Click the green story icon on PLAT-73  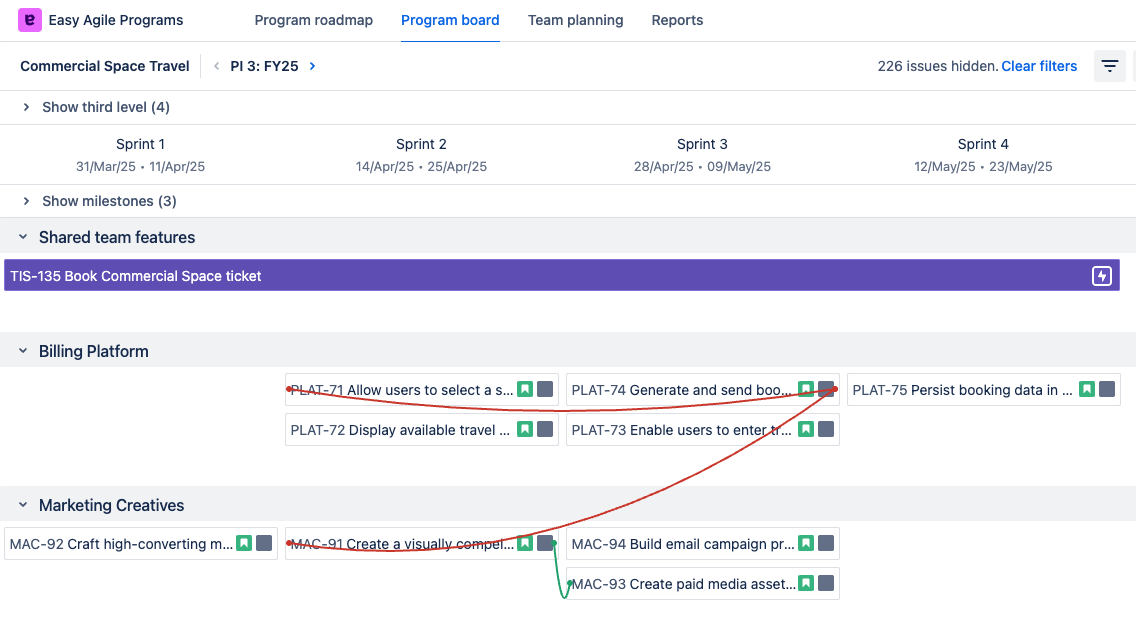806,429
